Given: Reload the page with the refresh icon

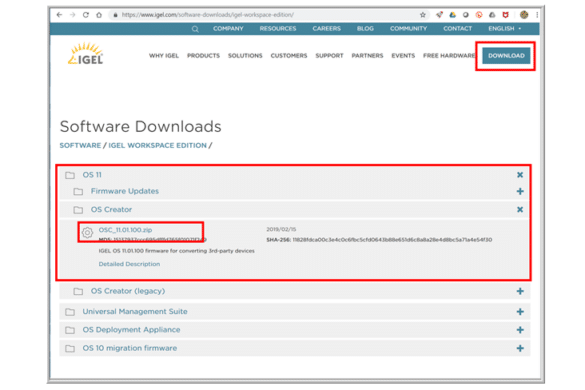Looking at the screenshot, I should [86, 15].
